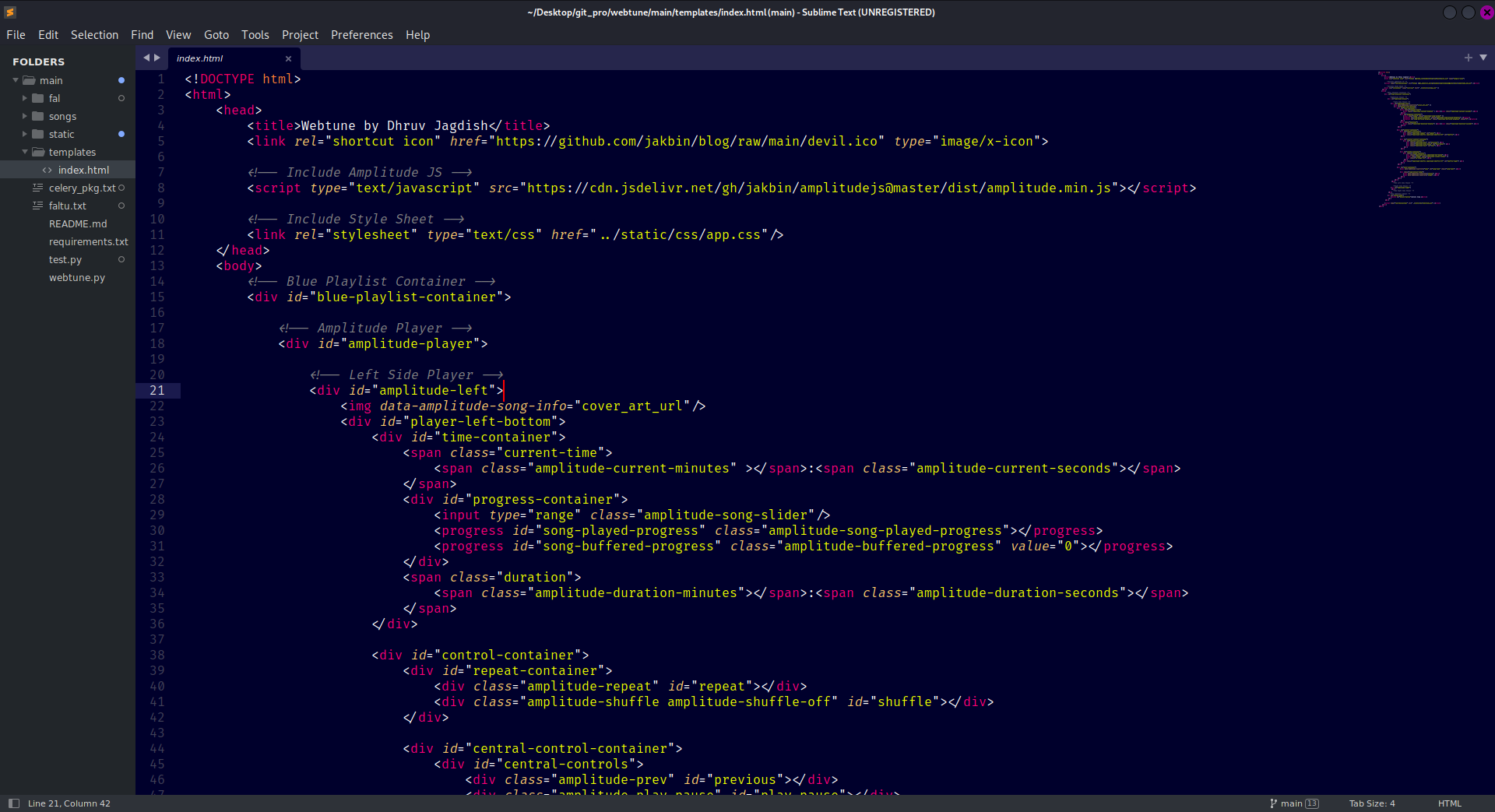Toggle sidebar with status bar panel icon
Viewport: 1495px width, 812px height.
tap(13, 803)
